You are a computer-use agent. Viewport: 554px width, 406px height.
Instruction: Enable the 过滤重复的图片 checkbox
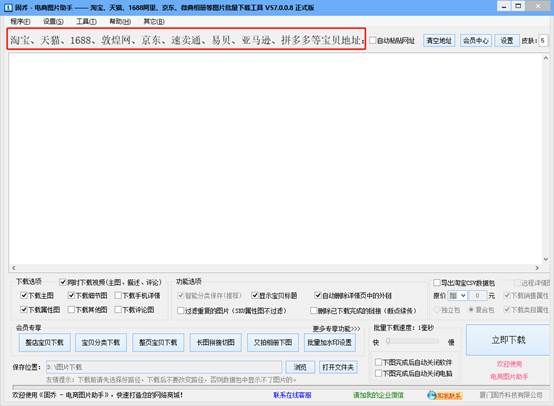(x=181, y=311)
